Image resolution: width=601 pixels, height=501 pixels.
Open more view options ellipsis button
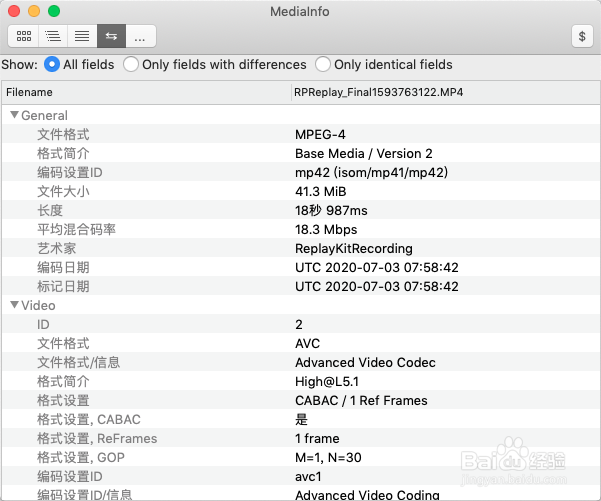tap(140, 36)
